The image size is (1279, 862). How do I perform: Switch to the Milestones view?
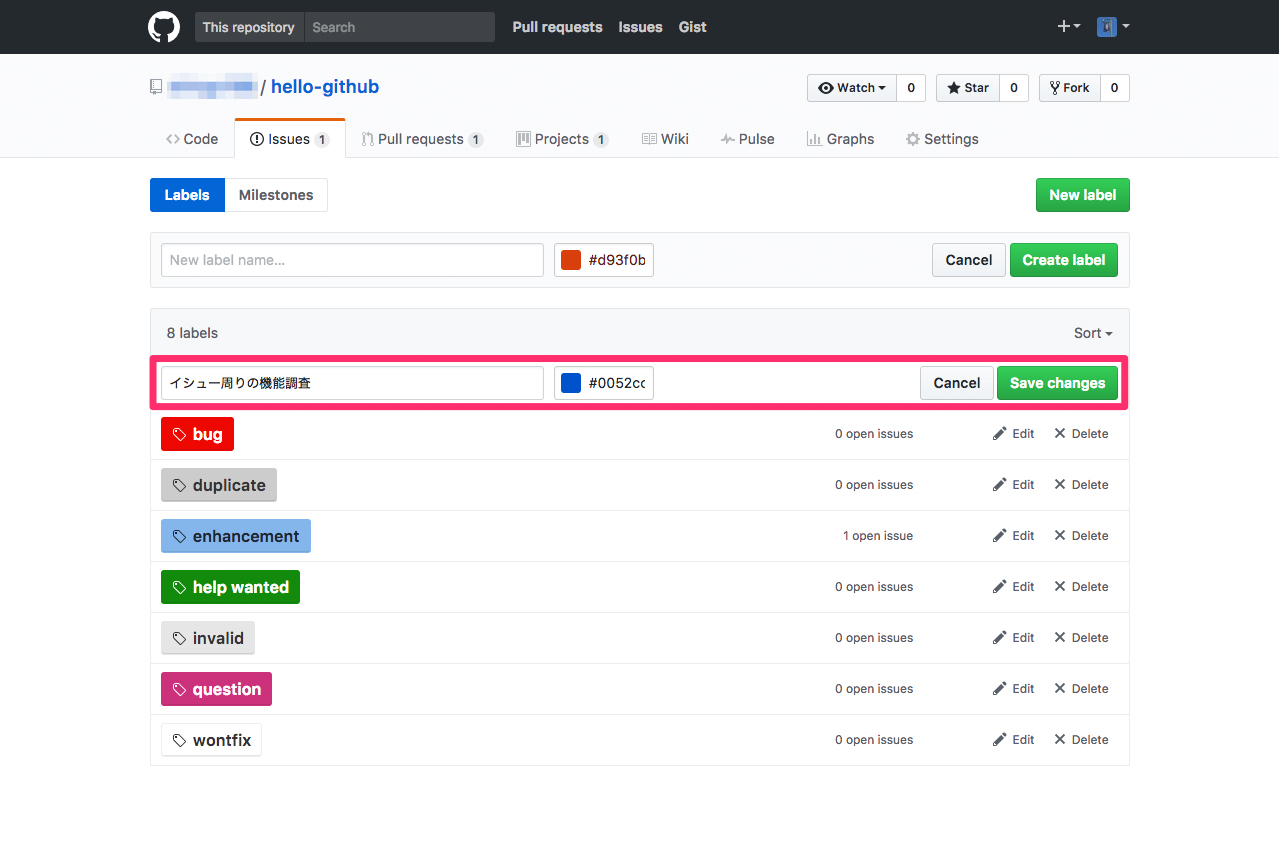[x=276, y=195]
